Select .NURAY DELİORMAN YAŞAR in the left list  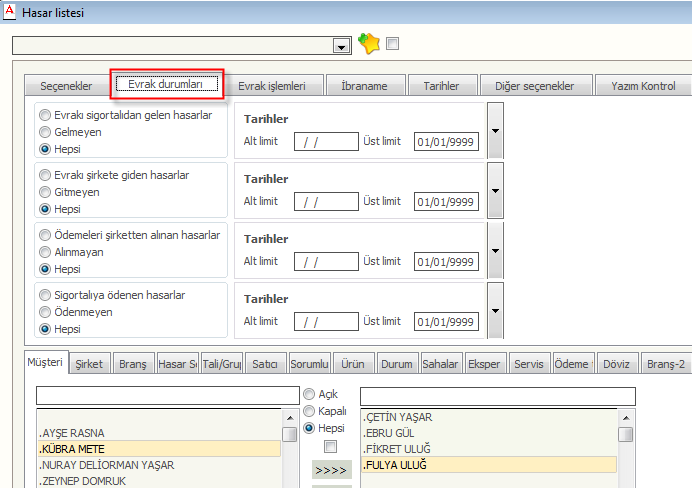[x=105, y=465]
